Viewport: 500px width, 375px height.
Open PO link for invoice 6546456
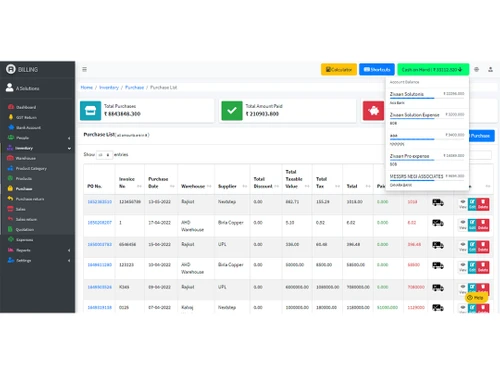[99, 244]
